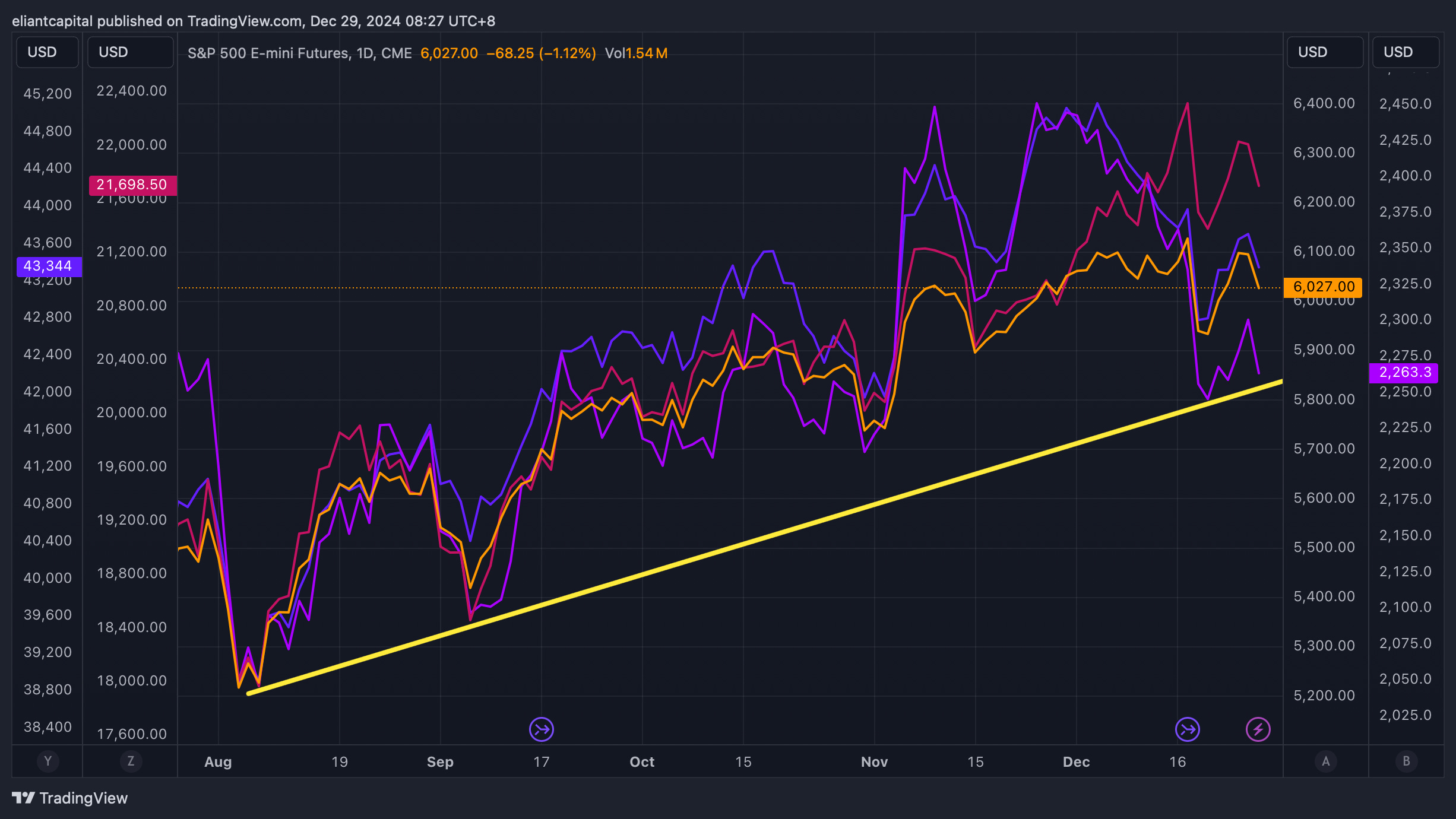This screenshot has height=819, width=1456.
Task: Click the A scale letter button
Action: tap(1325, 761)
